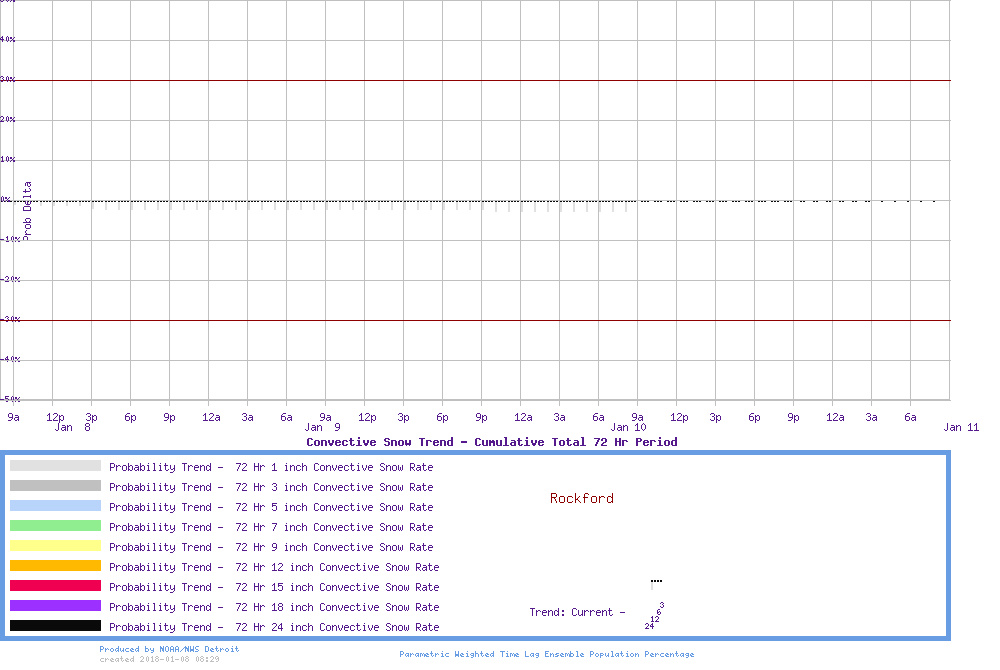Choose the purple 18 inch legend swatch
Image resolution: width=1000 pixels, height=670 pixels.
click(x=55, y=606)
